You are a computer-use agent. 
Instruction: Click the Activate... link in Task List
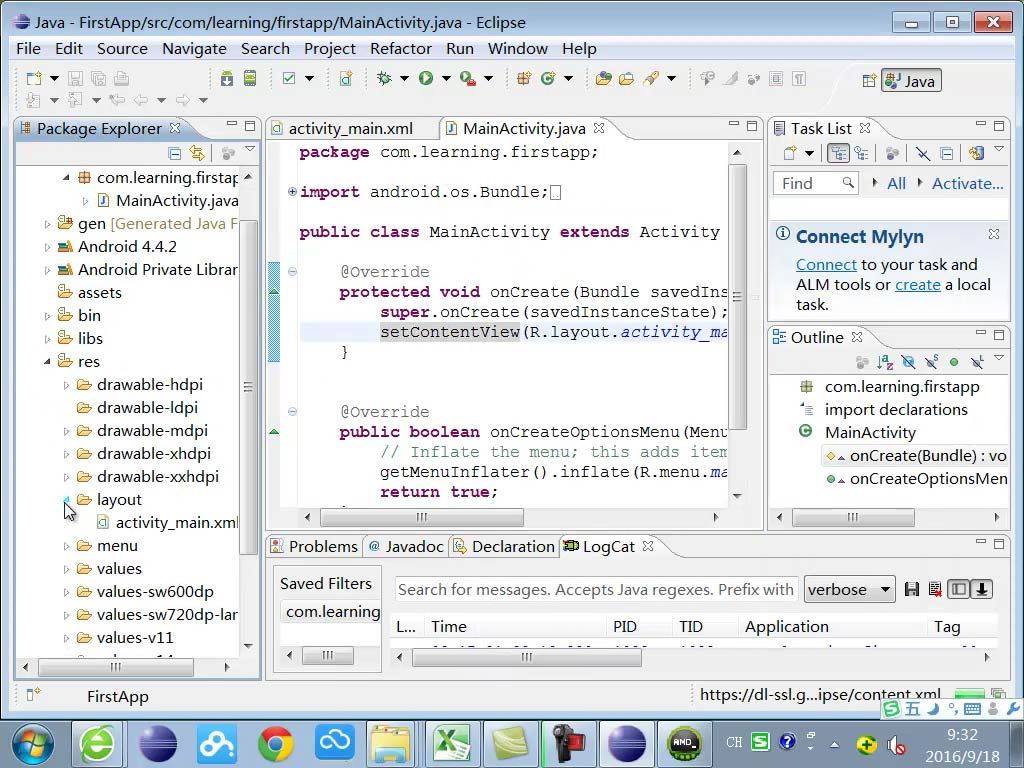click(967, 184)
